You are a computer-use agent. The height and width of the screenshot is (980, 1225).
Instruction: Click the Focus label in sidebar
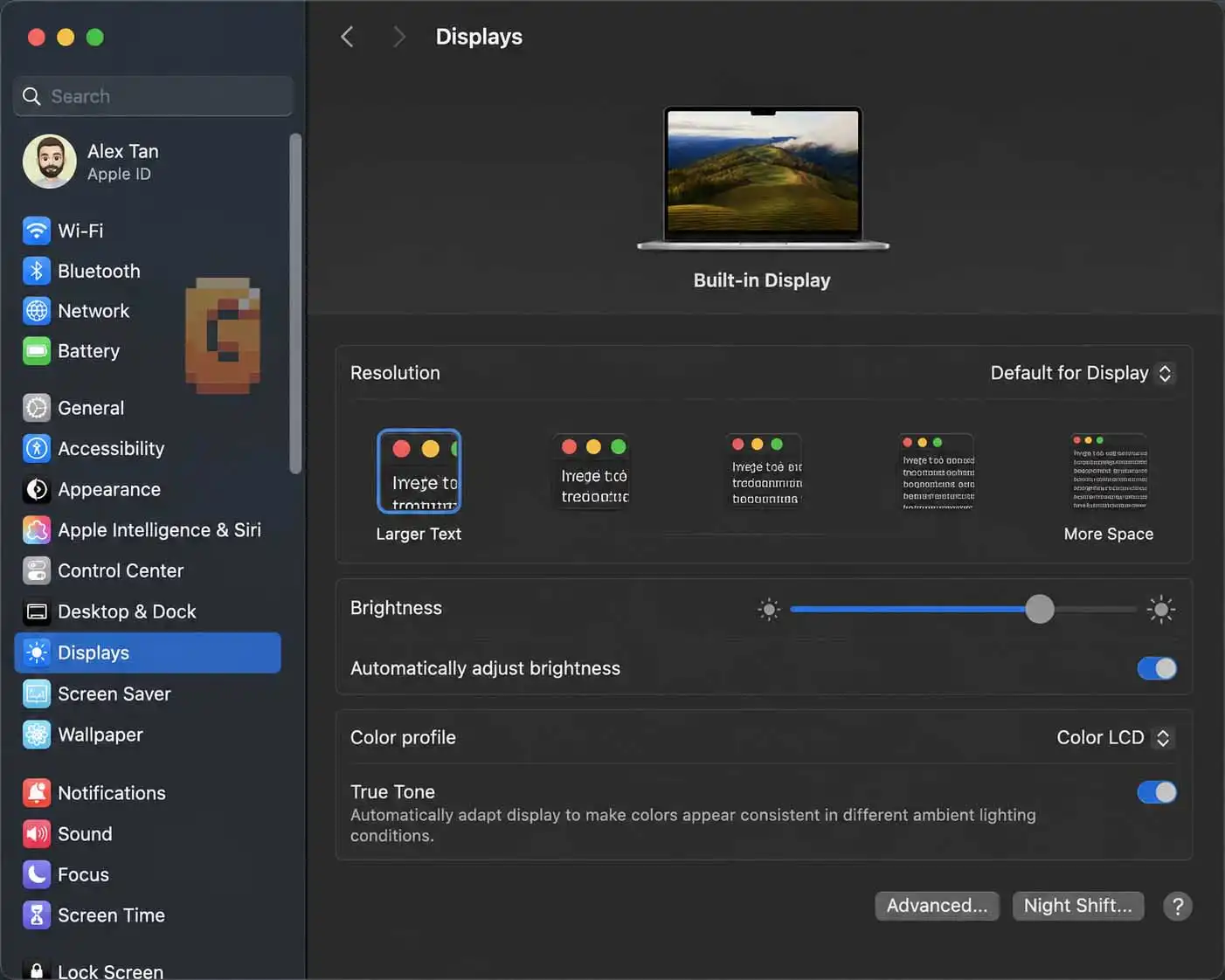coord(83,875)
